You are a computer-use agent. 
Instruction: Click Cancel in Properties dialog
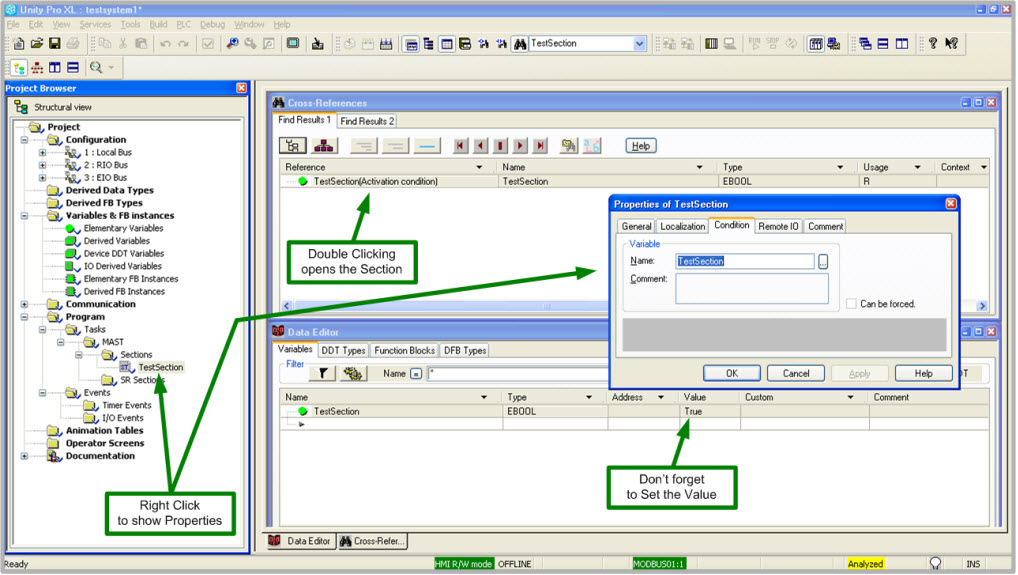point(795,373)
